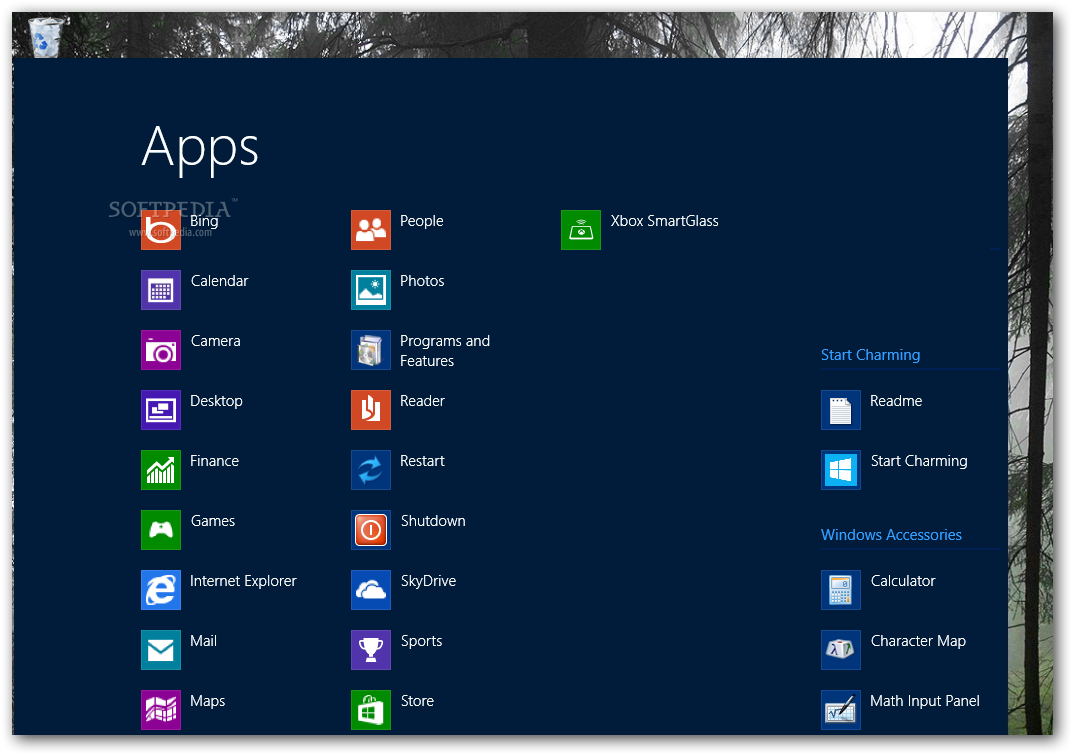The width and height of the screenshot is (1073, 755).
Task: Click the Camera label
Action: [x=216, y=341]
